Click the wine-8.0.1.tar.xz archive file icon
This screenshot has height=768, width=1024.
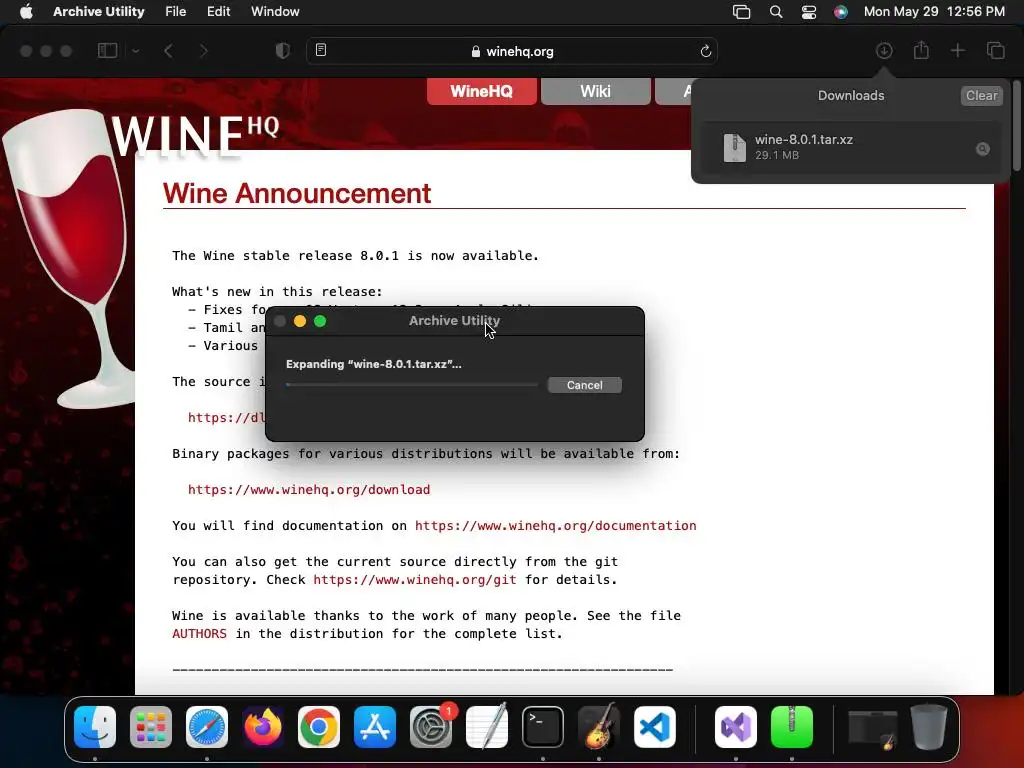pyautogui.click(x=735, y=148)
